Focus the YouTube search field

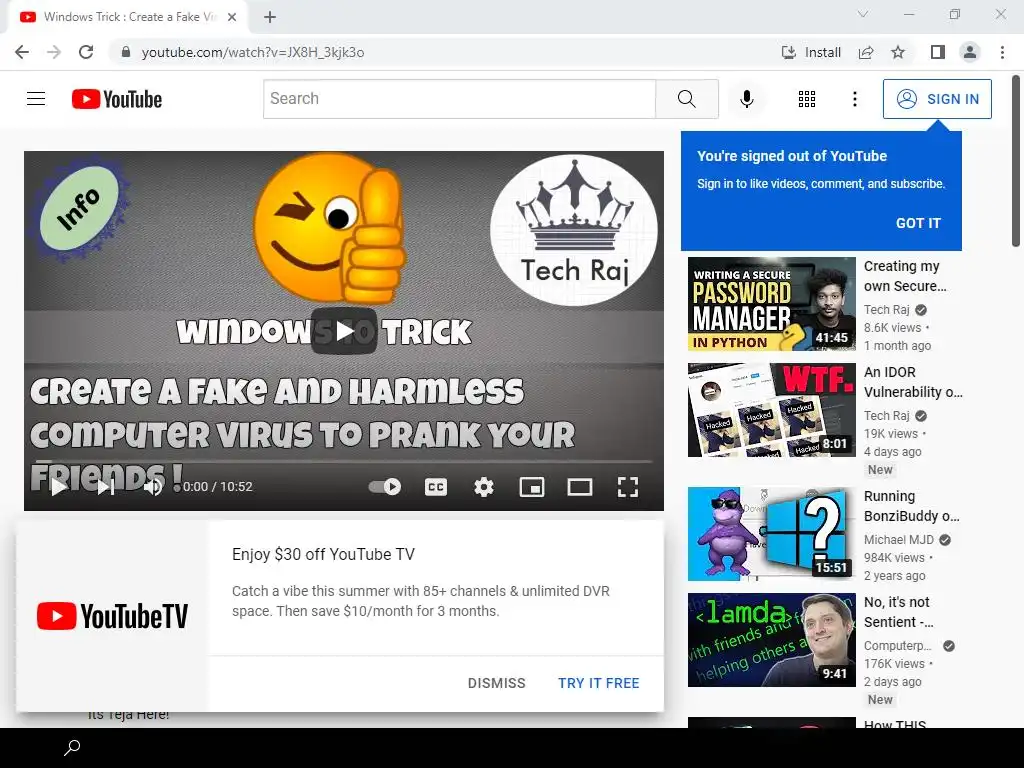pyautogui.click(x=459, y=99)
